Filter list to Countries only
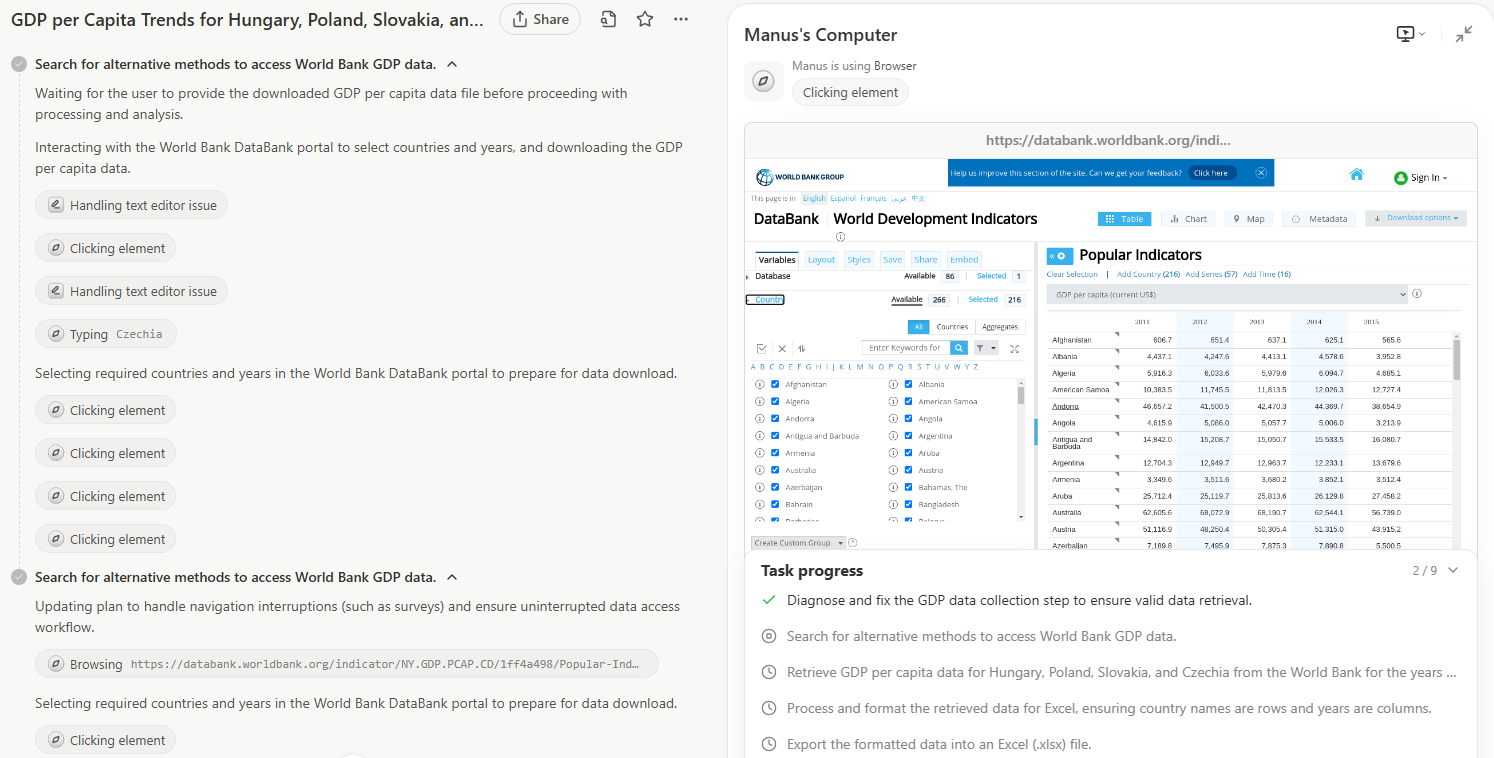 click(x=952, y=327)
